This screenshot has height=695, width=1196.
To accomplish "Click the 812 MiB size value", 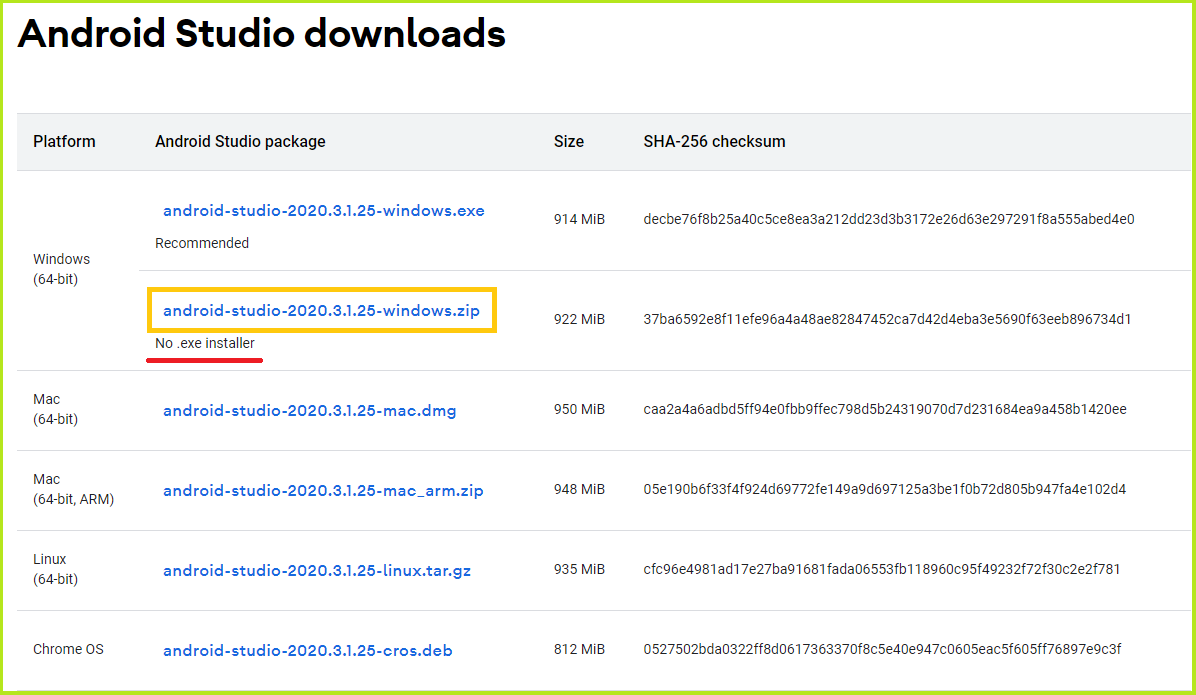I will [579, 649].
